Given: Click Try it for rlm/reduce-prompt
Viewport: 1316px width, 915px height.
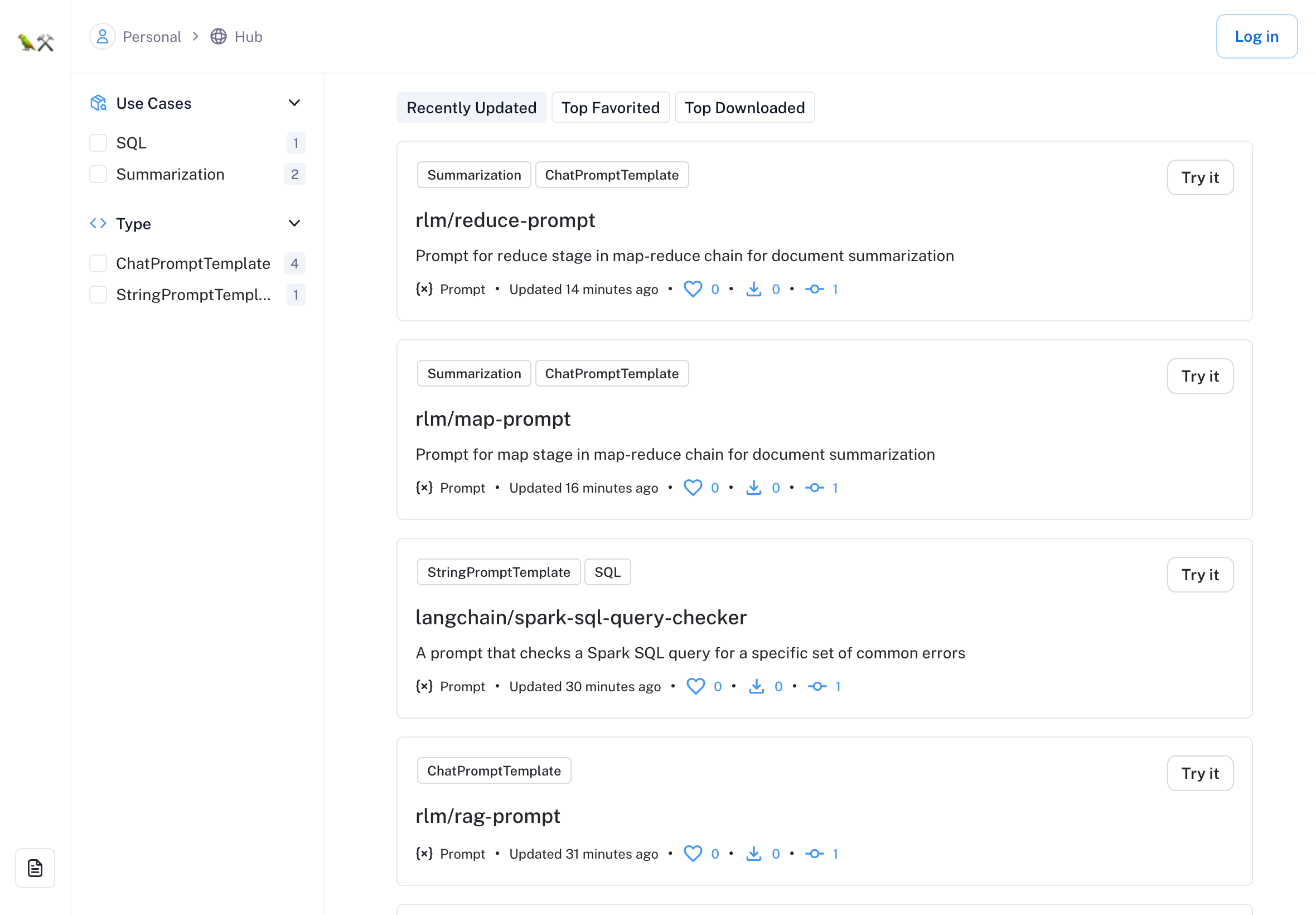Looking at the screenshot, I should (x=1200, y=177).
